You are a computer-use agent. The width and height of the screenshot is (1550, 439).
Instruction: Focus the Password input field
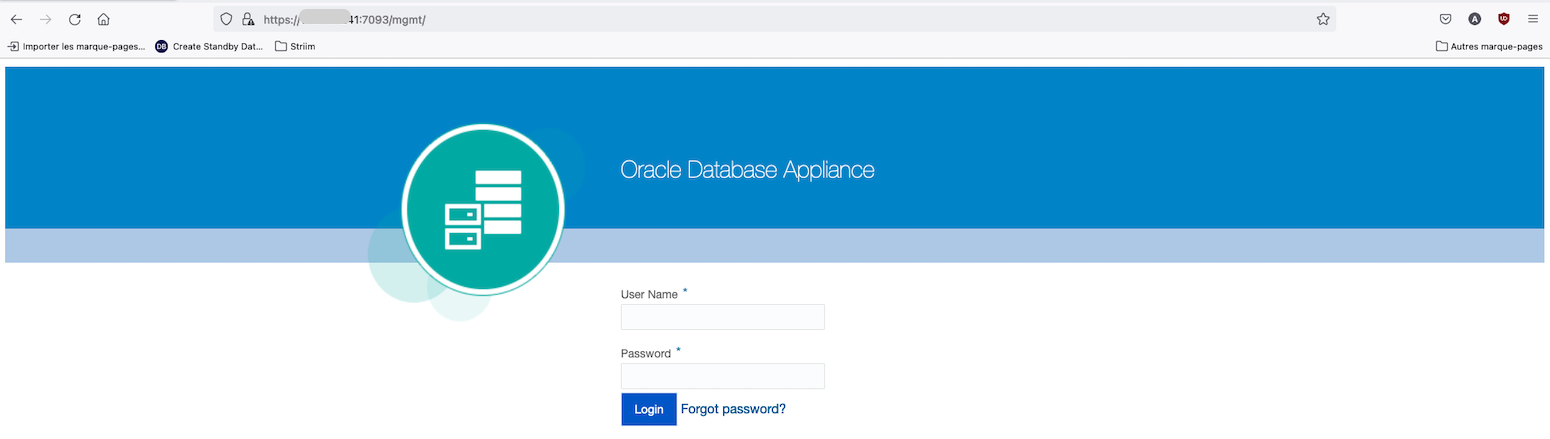(722, 376)
